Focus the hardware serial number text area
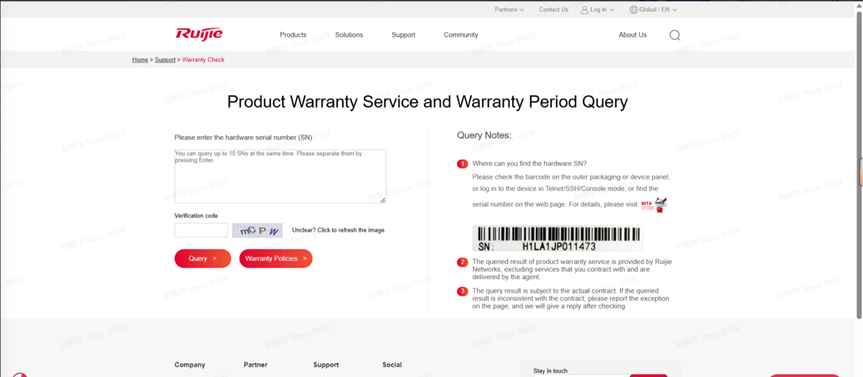Screen dimensions: 863x377 tap(280, 176)
